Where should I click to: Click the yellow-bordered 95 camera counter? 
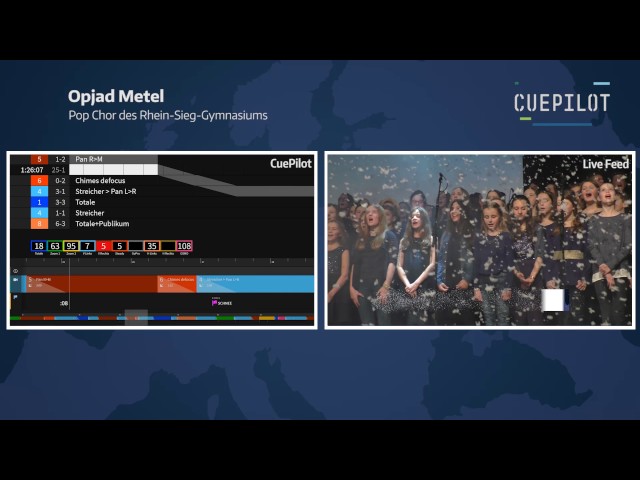tap(71, 246)
